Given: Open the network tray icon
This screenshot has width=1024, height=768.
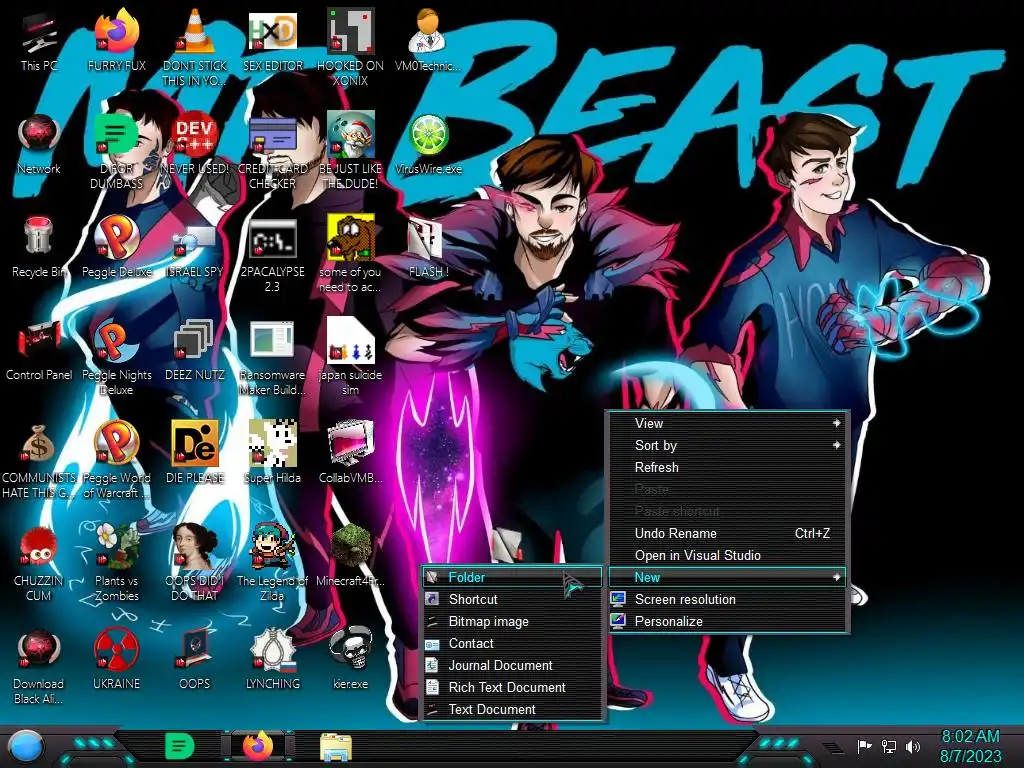Looking at the screenshot, I should [889, 746].
